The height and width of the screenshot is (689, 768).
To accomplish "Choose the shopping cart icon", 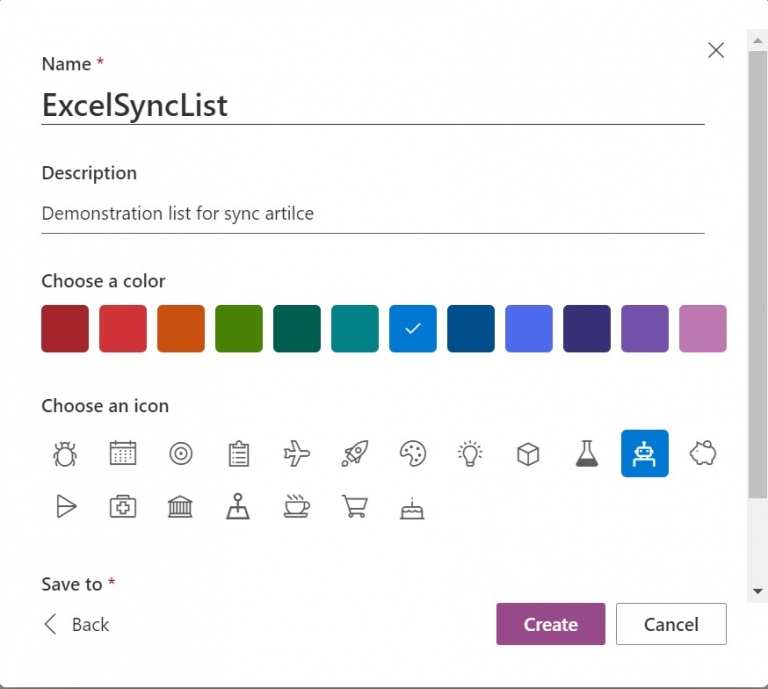I will pos(354,507).
